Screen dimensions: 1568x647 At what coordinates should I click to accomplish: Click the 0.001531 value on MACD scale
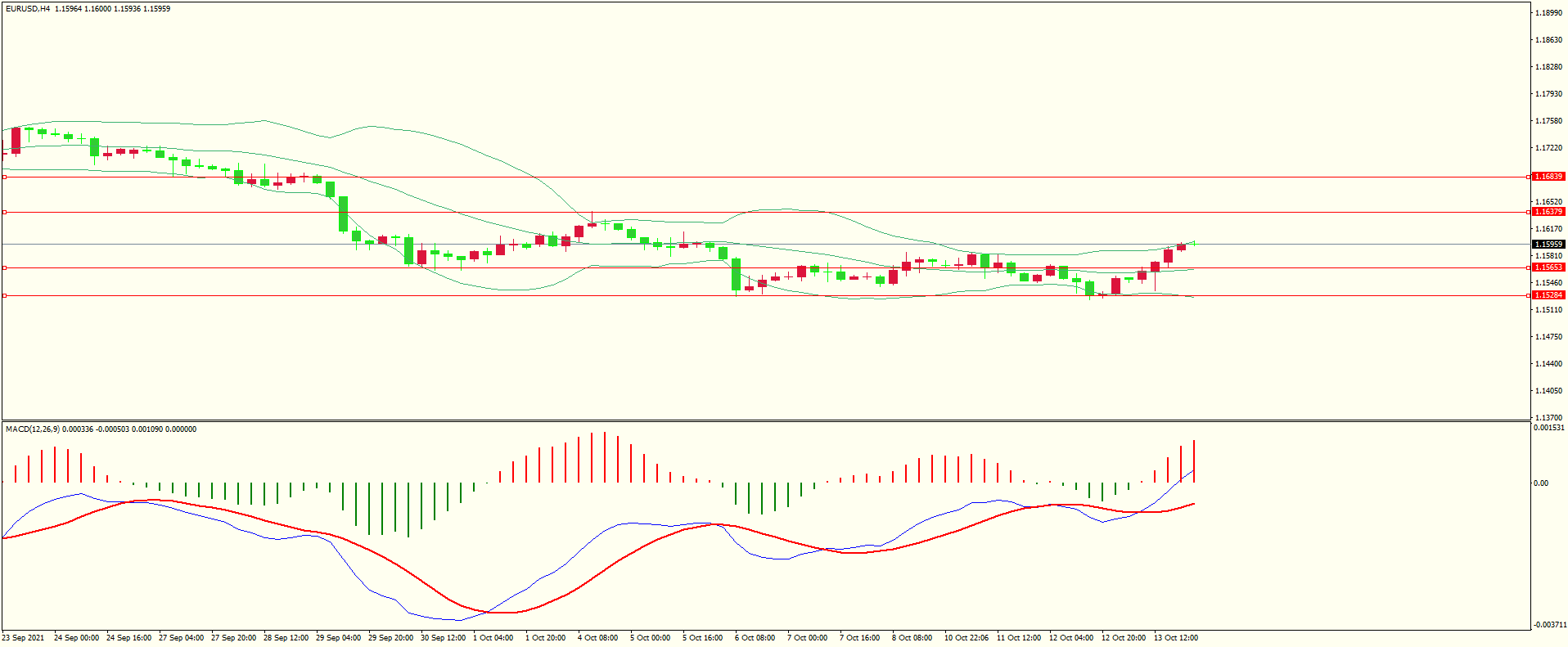point(1549,428)
